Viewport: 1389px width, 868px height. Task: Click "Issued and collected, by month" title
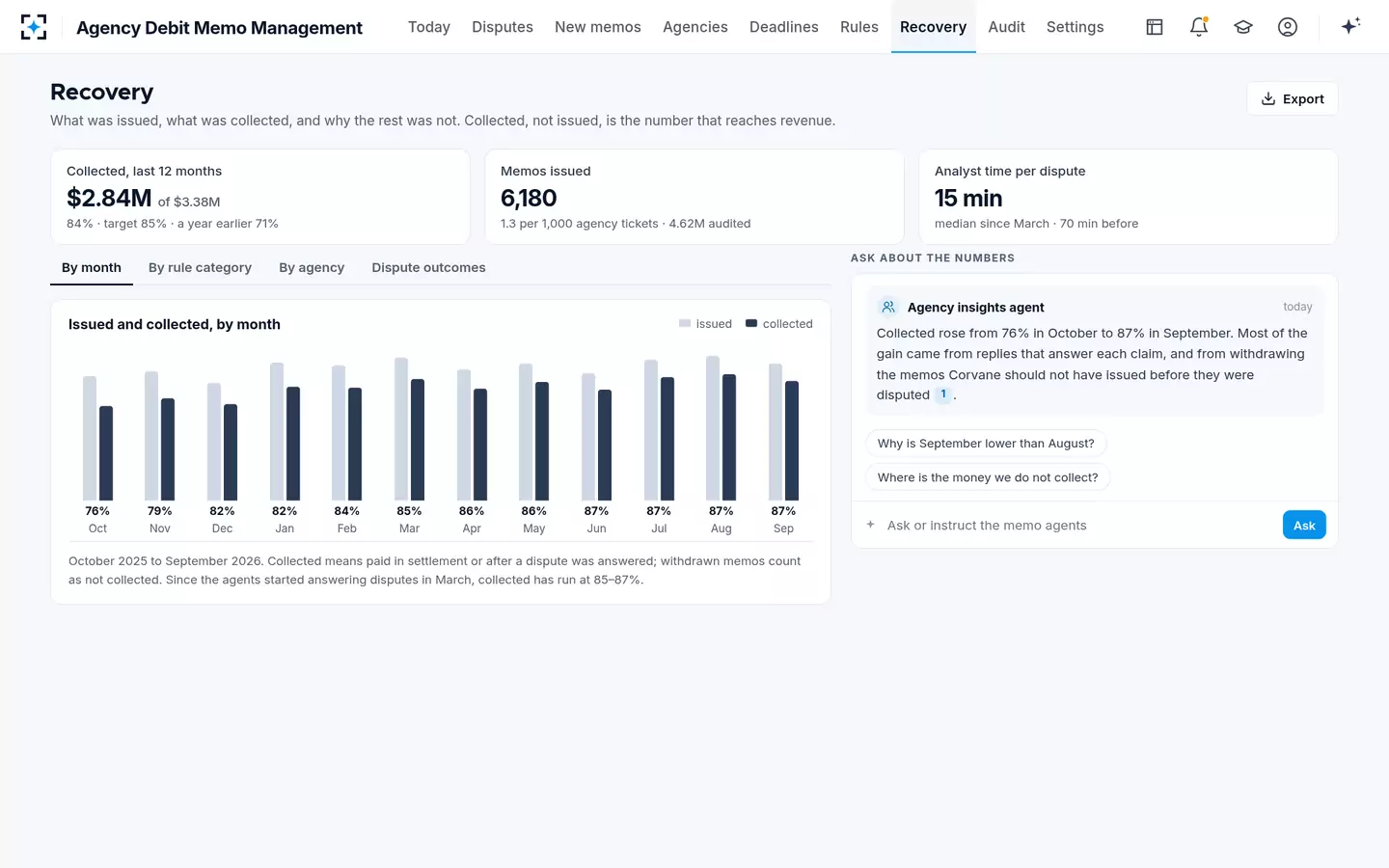[175, 324]
